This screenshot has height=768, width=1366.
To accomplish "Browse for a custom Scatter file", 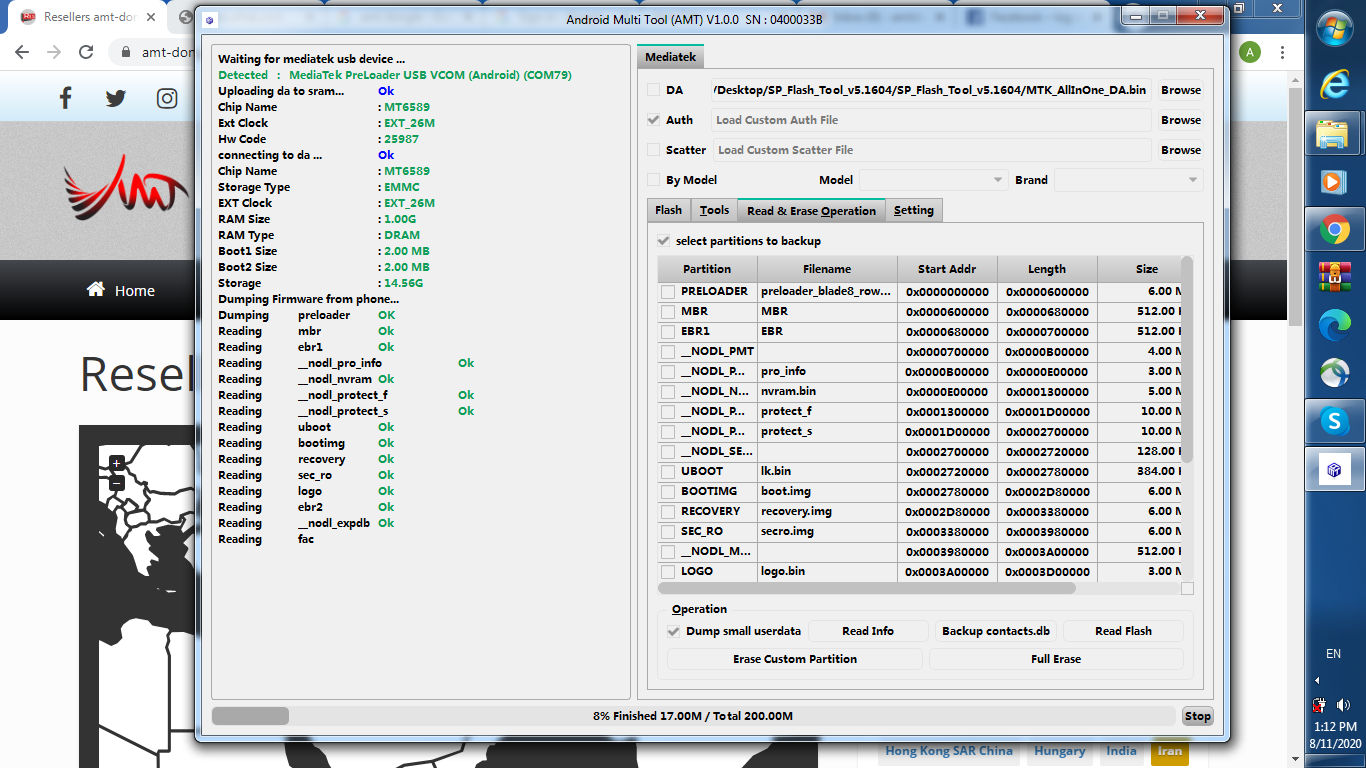I will tap(1181, 150).
